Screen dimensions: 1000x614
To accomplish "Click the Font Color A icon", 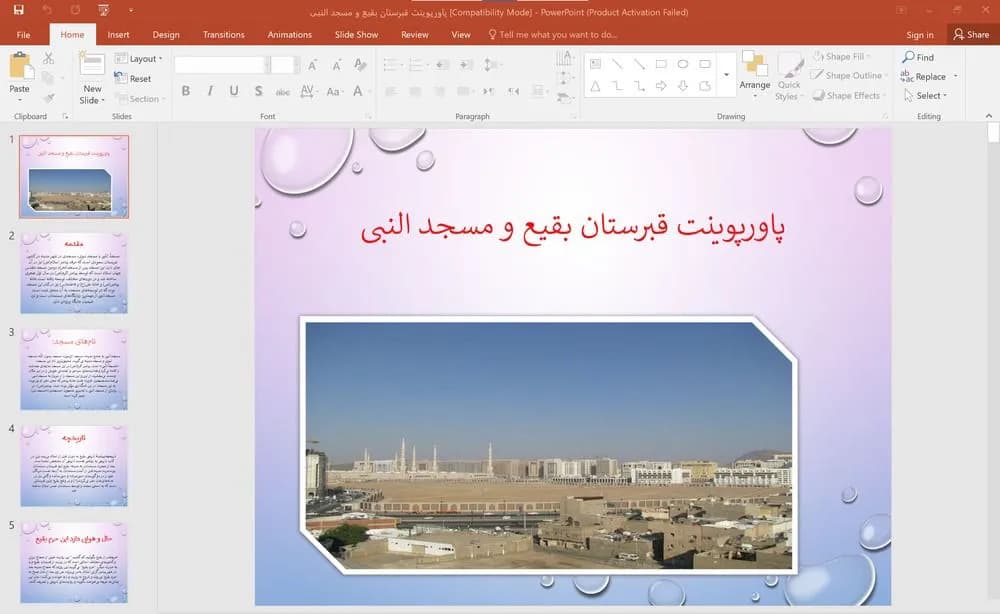I will (358, 91).
